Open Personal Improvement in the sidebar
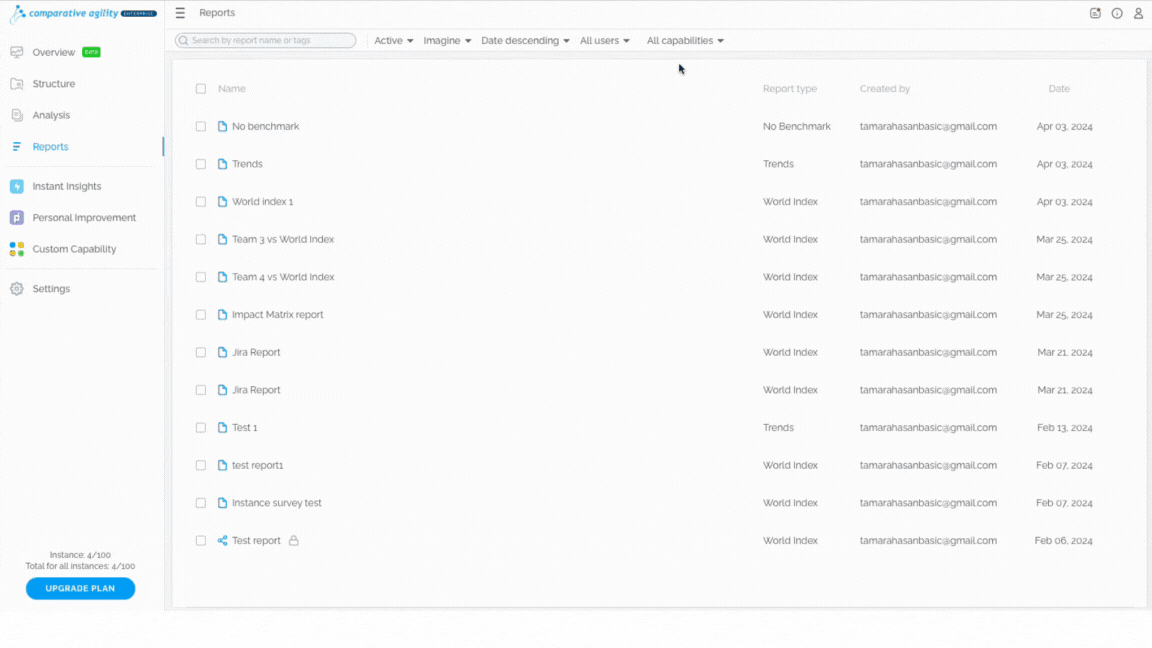1152x648 pixels. pos(84,218)
